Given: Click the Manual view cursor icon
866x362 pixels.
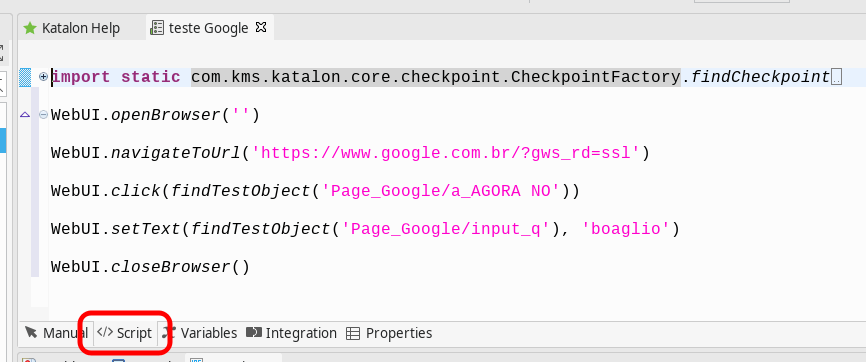Looking at the screenshot, I should [x=31, y=333].
